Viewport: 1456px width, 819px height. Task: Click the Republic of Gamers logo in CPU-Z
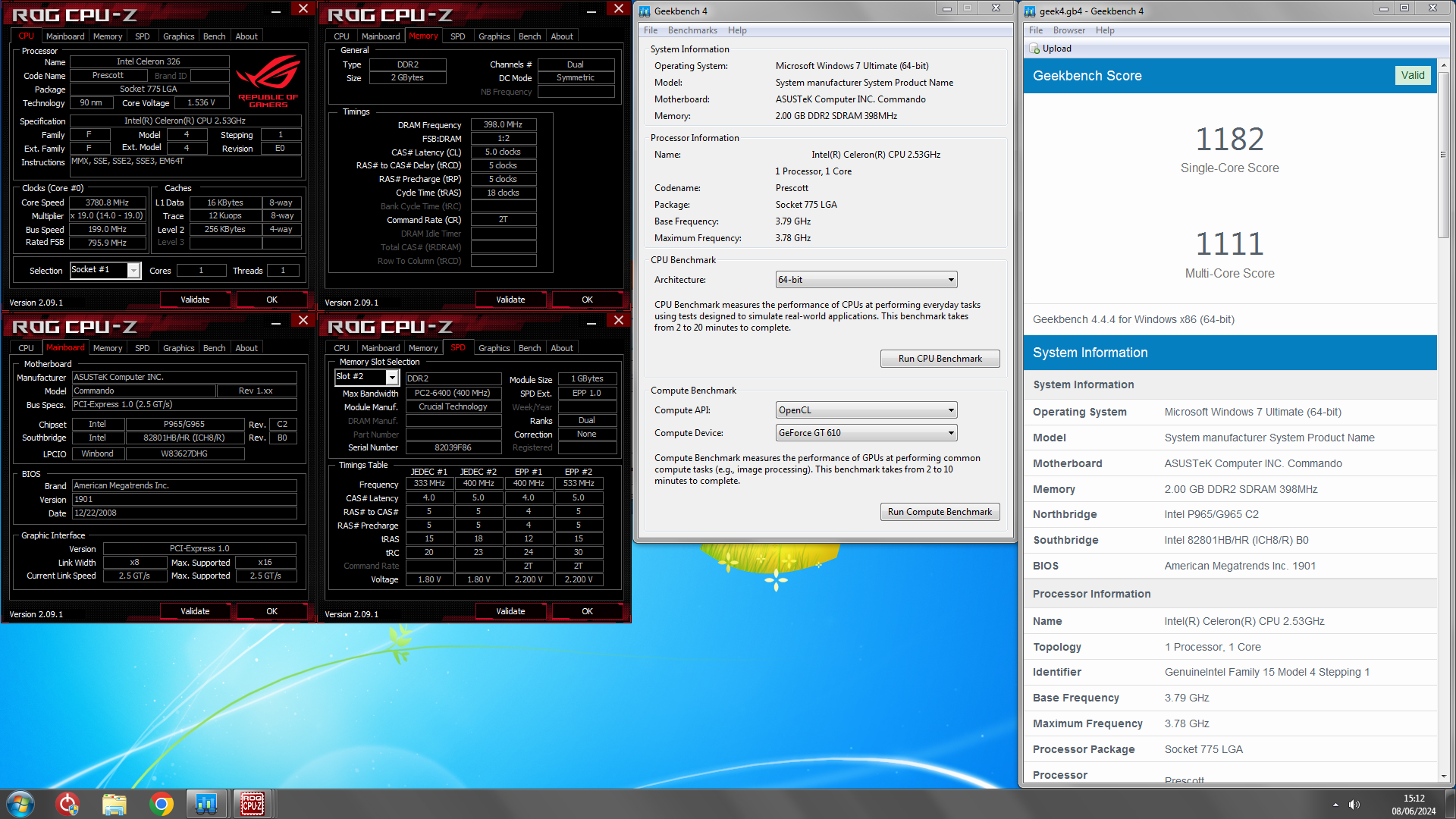[x=268, y=81]
